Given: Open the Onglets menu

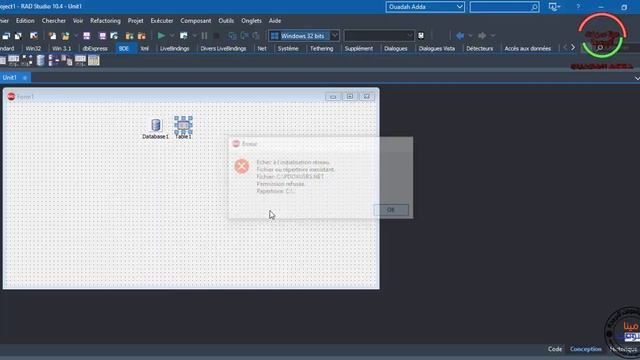Looking at the screenshot, I should [251, 21].
